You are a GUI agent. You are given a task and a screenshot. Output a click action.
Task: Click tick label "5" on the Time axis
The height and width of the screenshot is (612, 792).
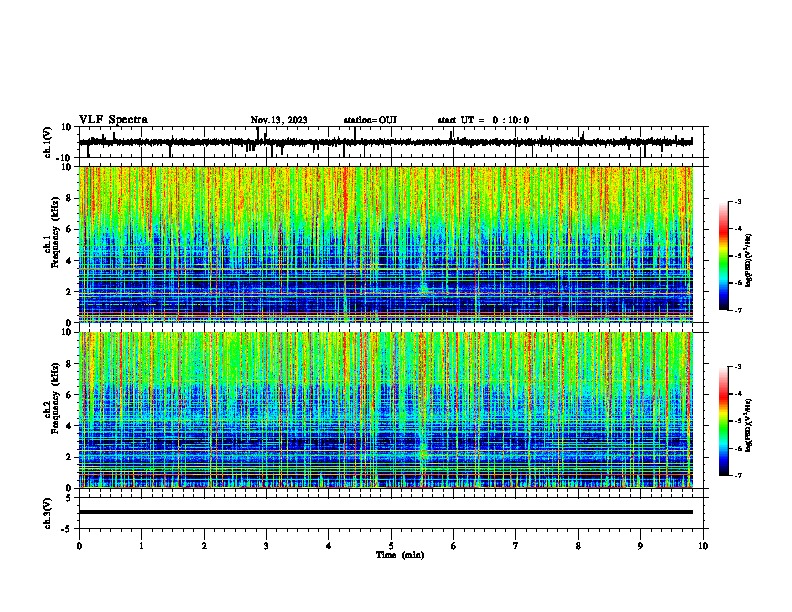coord(391,546)
